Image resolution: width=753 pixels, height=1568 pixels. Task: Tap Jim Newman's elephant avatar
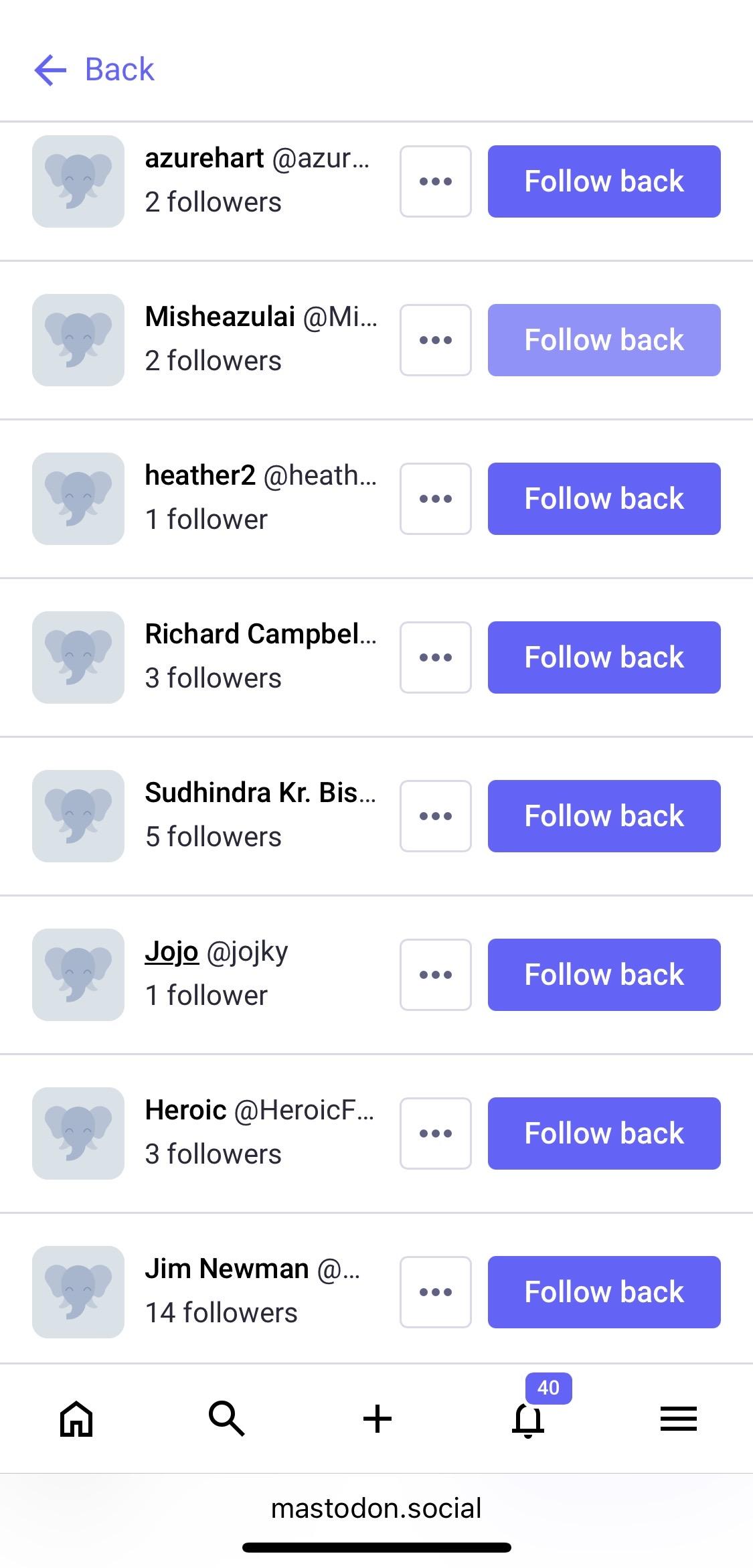tap(78, 1291)
